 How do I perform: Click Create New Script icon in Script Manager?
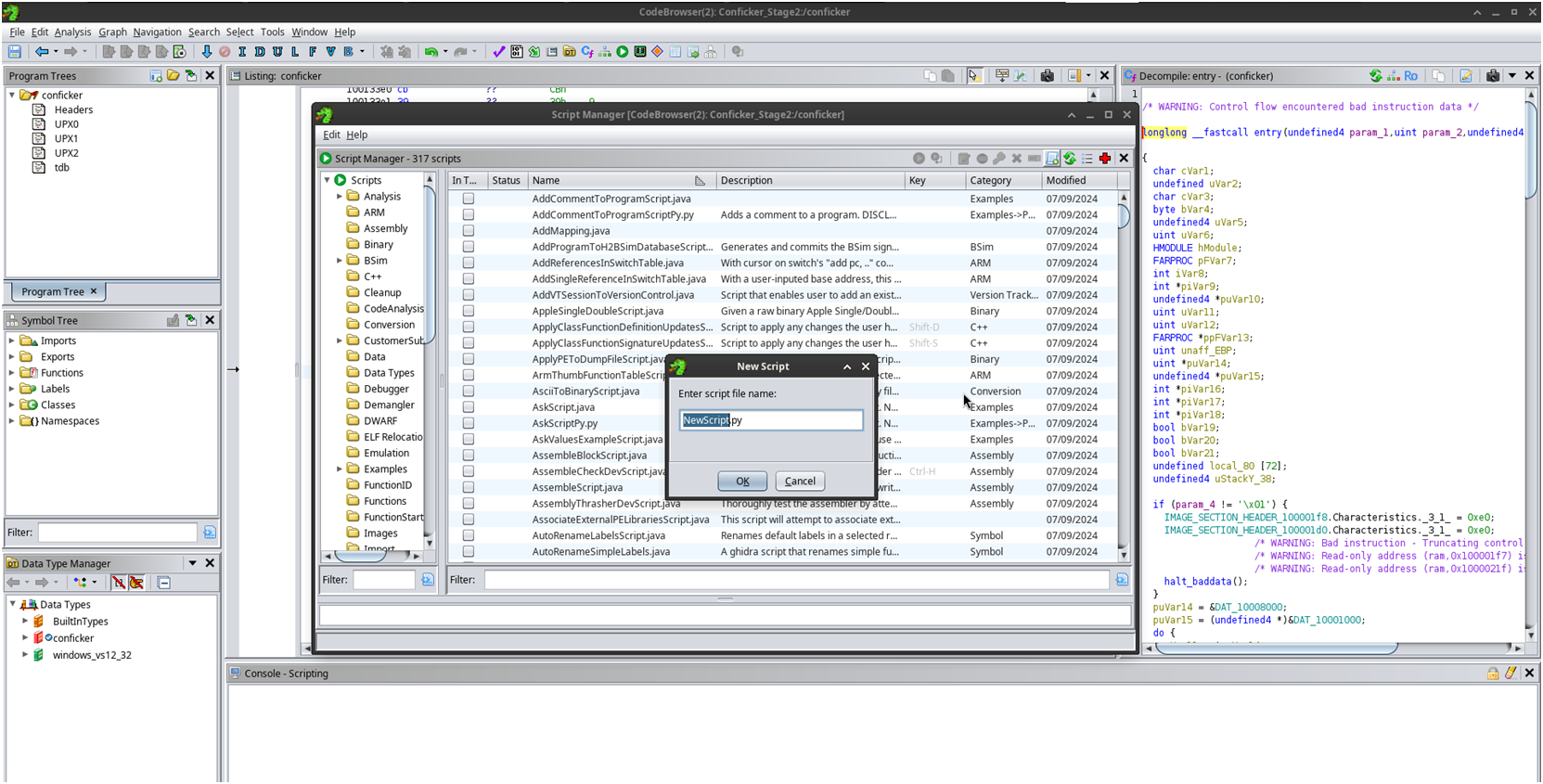point(1052,159)
